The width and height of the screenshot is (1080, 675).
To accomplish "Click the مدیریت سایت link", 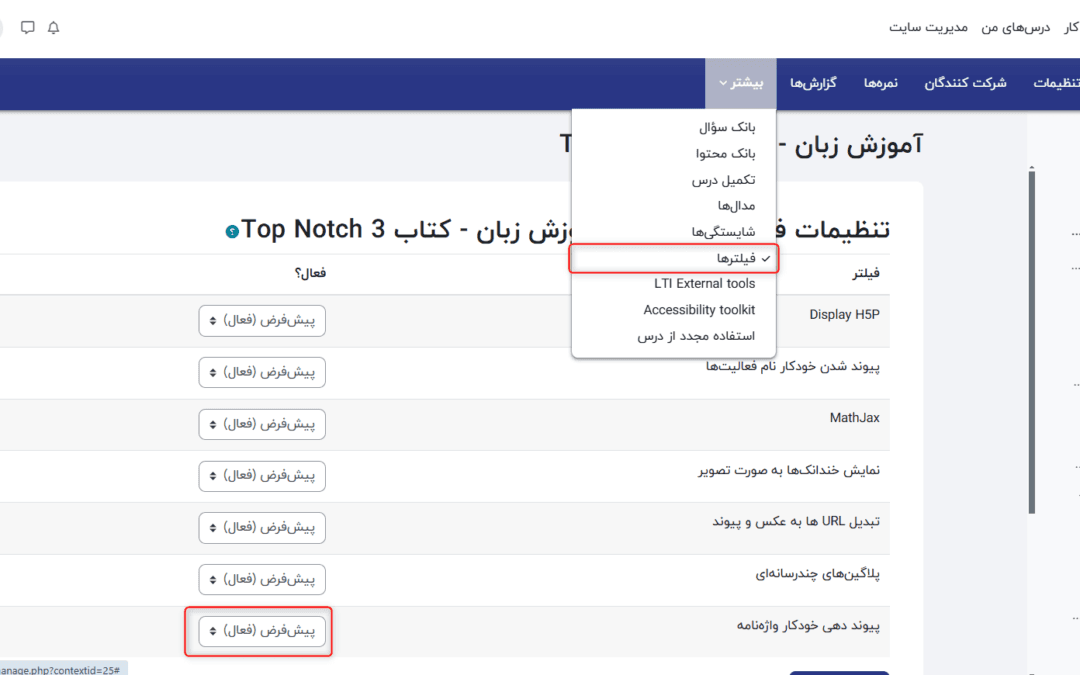I will click(x=928, y=28).
